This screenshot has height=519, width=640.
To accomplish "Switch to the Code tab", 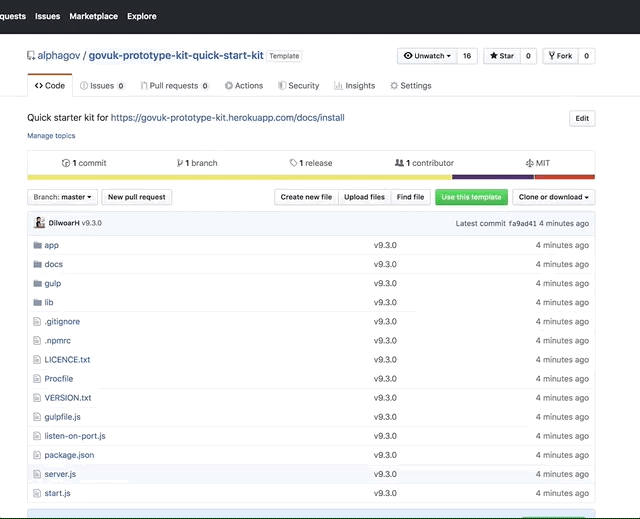I will 50,86.
